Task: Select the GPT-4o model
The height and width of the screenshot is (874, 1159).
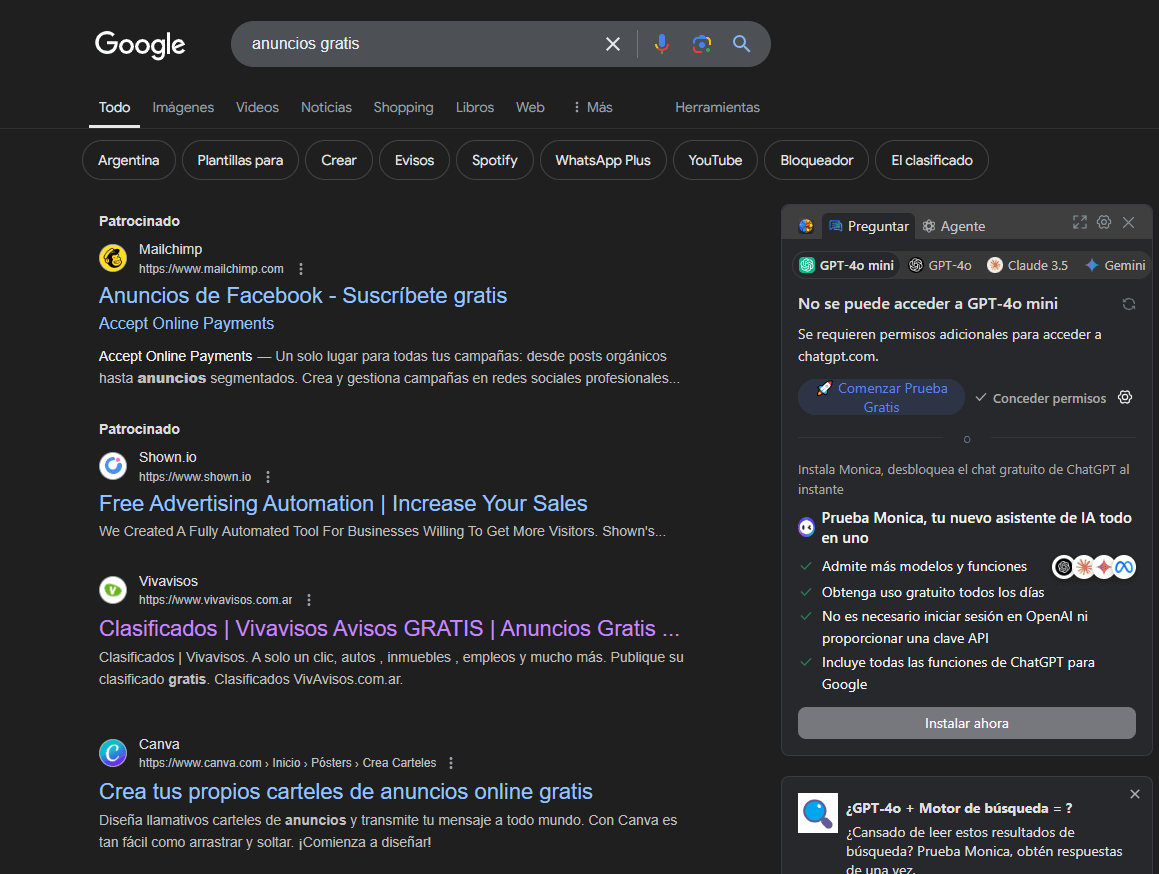Action: pyautogui.click(x=940, y=265)
